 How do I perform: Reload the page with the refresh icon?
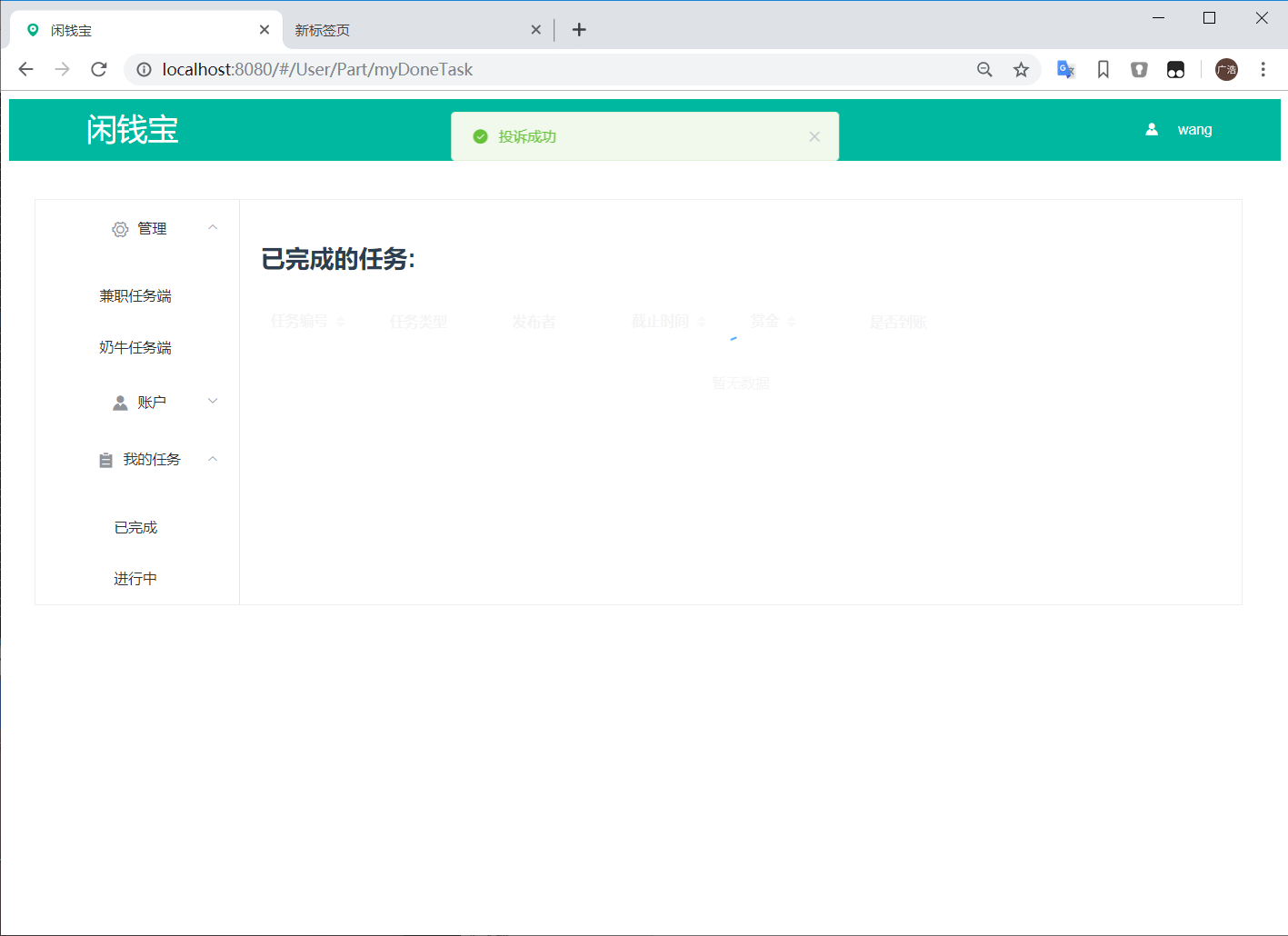(x=99, y=70)
